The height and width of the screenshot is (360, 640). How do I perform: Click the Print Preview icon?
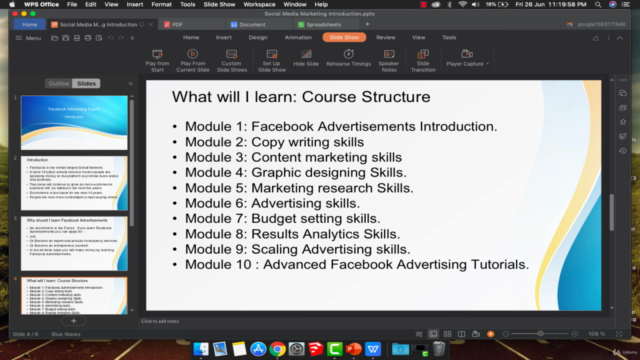coord(99,38)
